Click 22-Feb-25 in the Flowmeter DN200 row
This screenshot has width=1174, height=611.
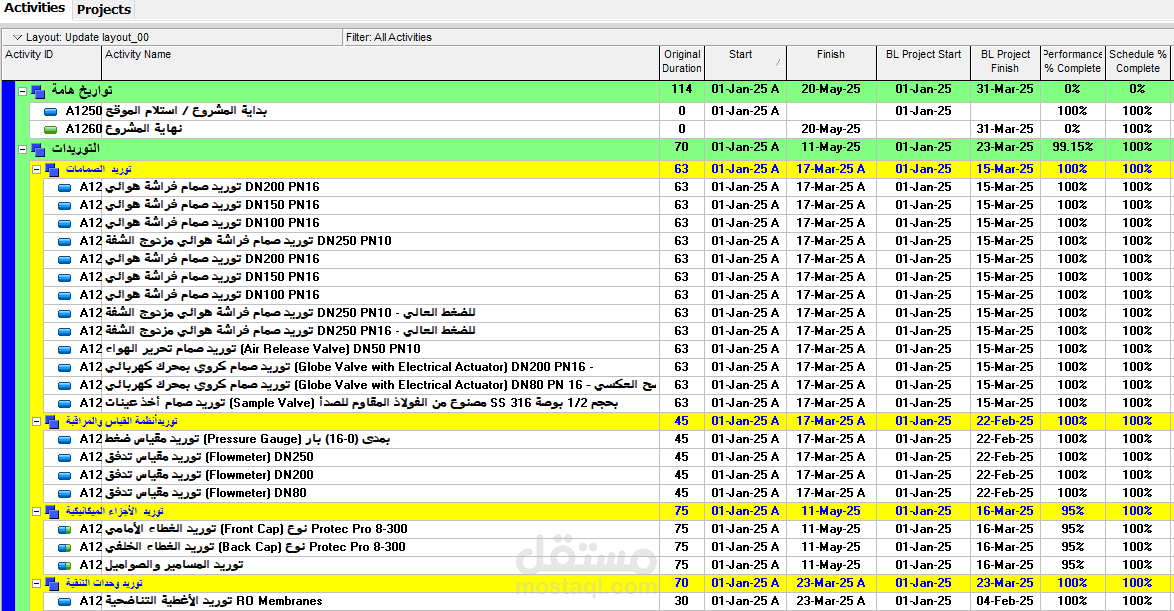click(1006, 475)
